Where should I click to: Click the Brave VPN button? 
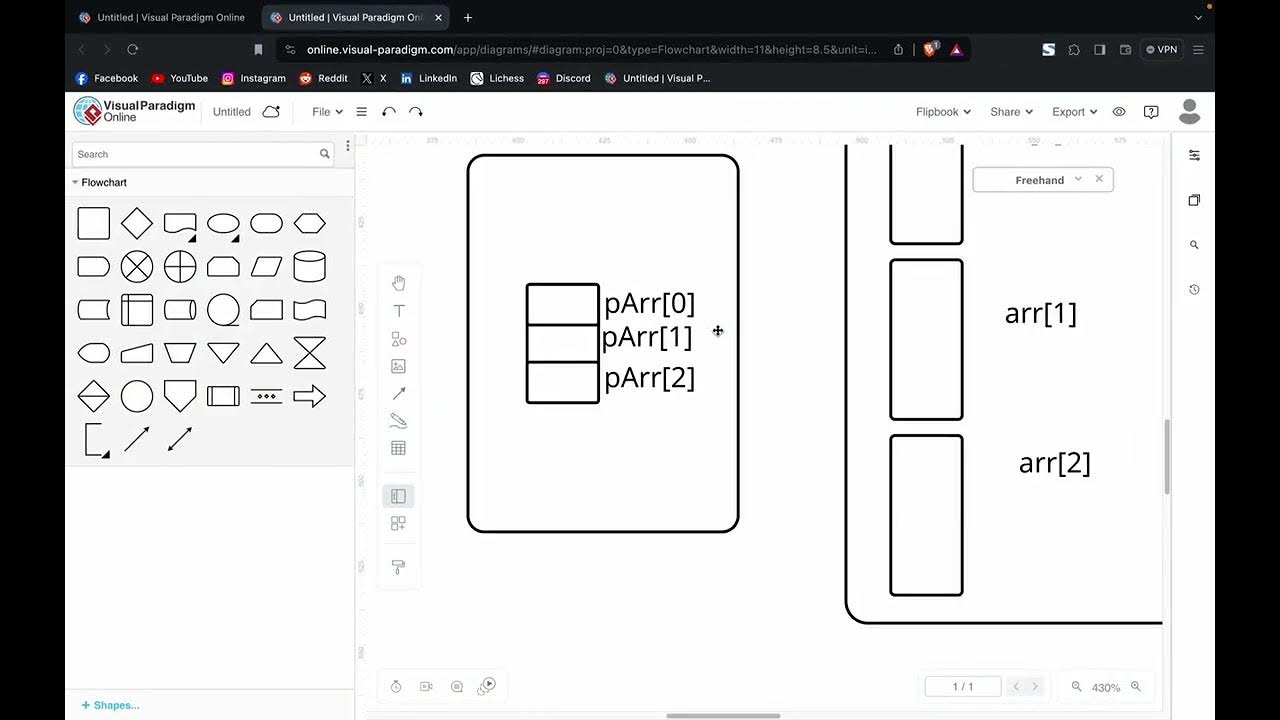pos(1161,49)
